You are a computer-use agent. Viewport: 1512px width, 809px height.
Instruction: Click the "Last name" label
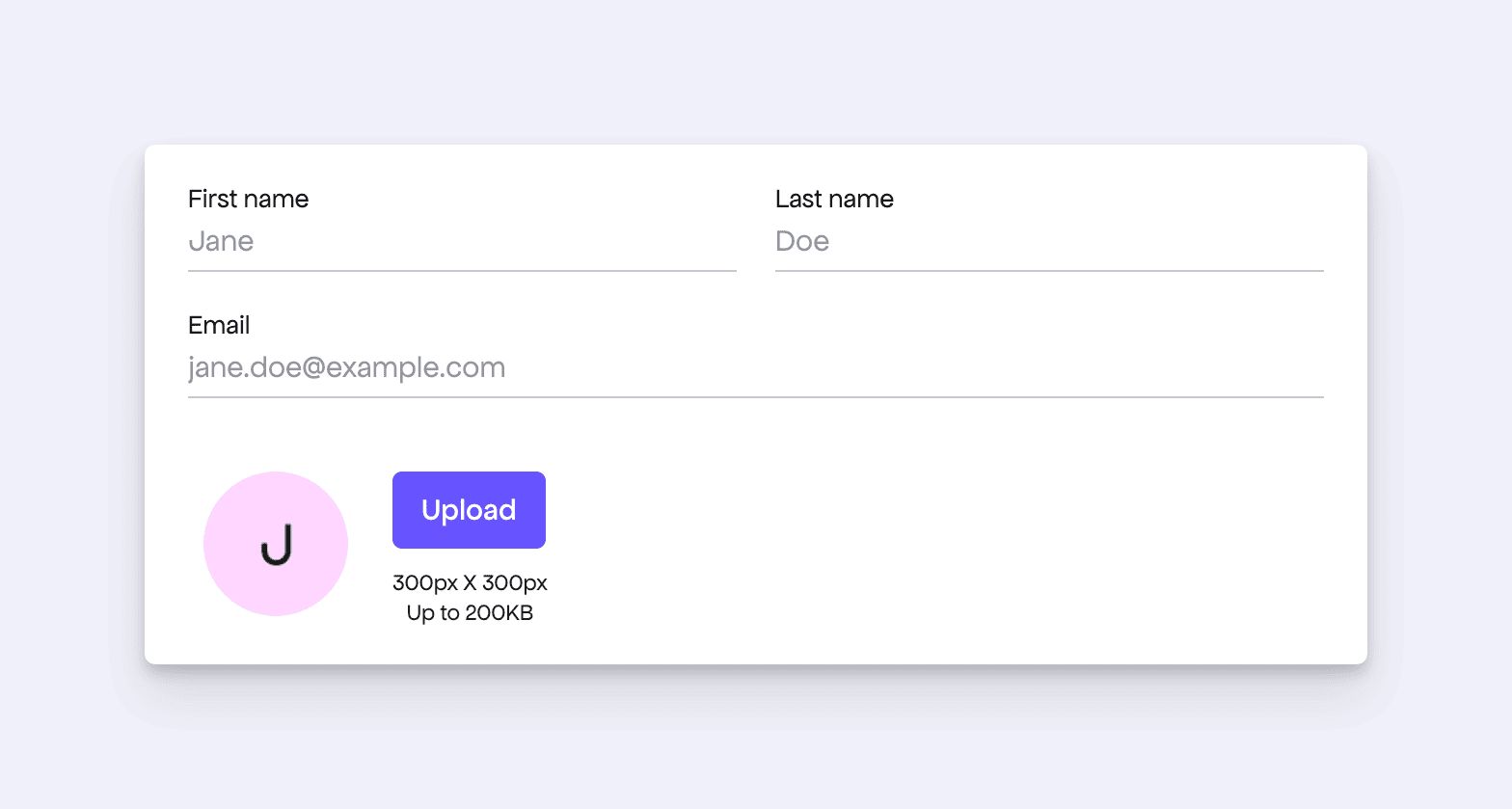[834, 200]
